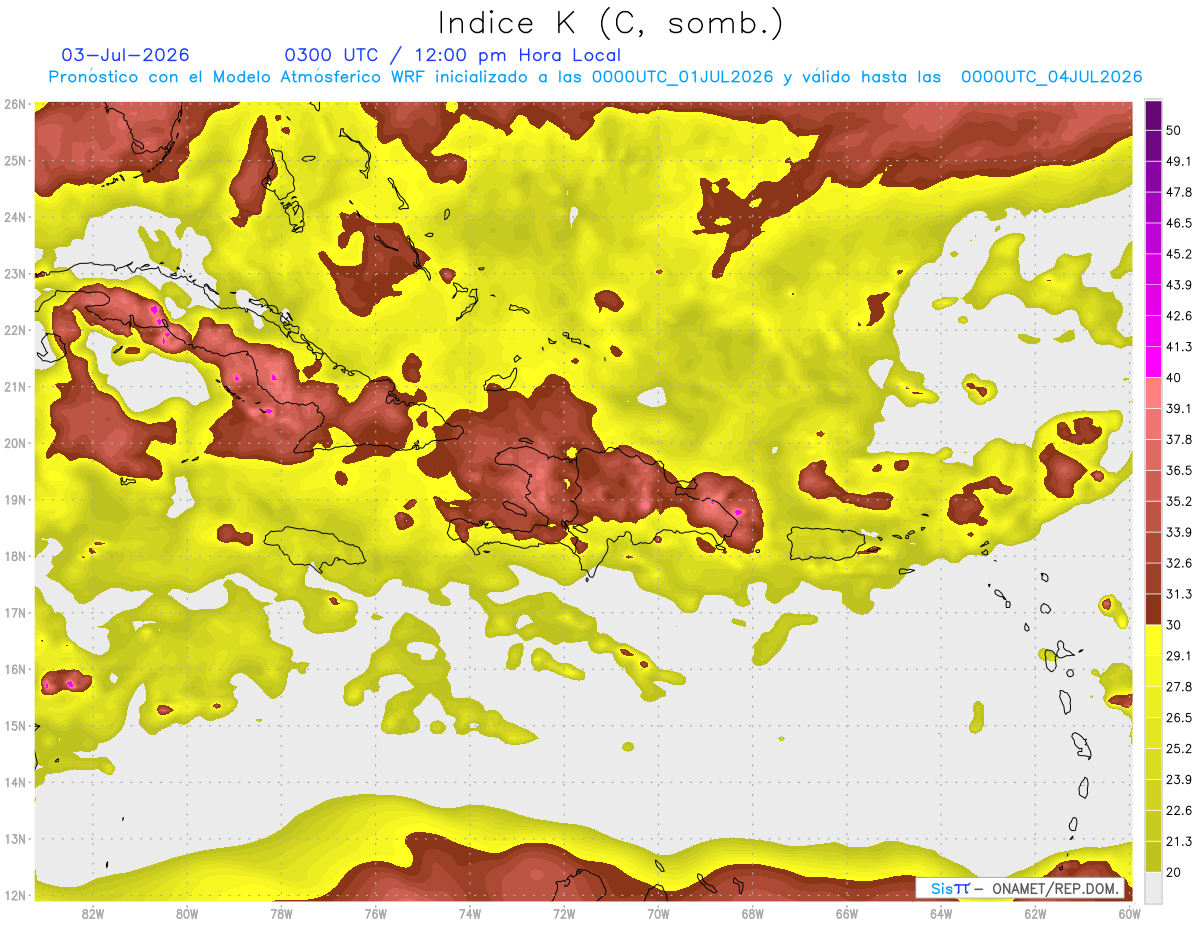
Task: Click the "82W" longitude label
Action: 93,914
